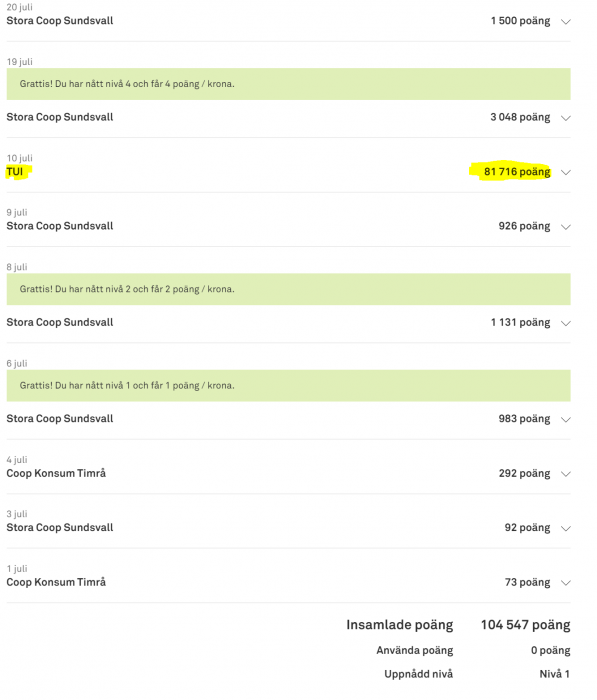
Task: Expand the 983 poäng row chevron
Action: tap(566, 420)
